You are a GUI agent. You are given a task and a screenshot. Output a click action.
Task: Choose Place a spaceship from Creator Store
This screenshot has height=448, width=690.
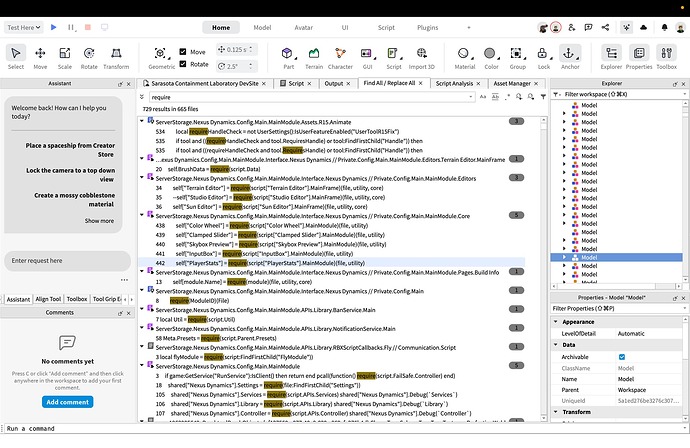tap(70, 150)
